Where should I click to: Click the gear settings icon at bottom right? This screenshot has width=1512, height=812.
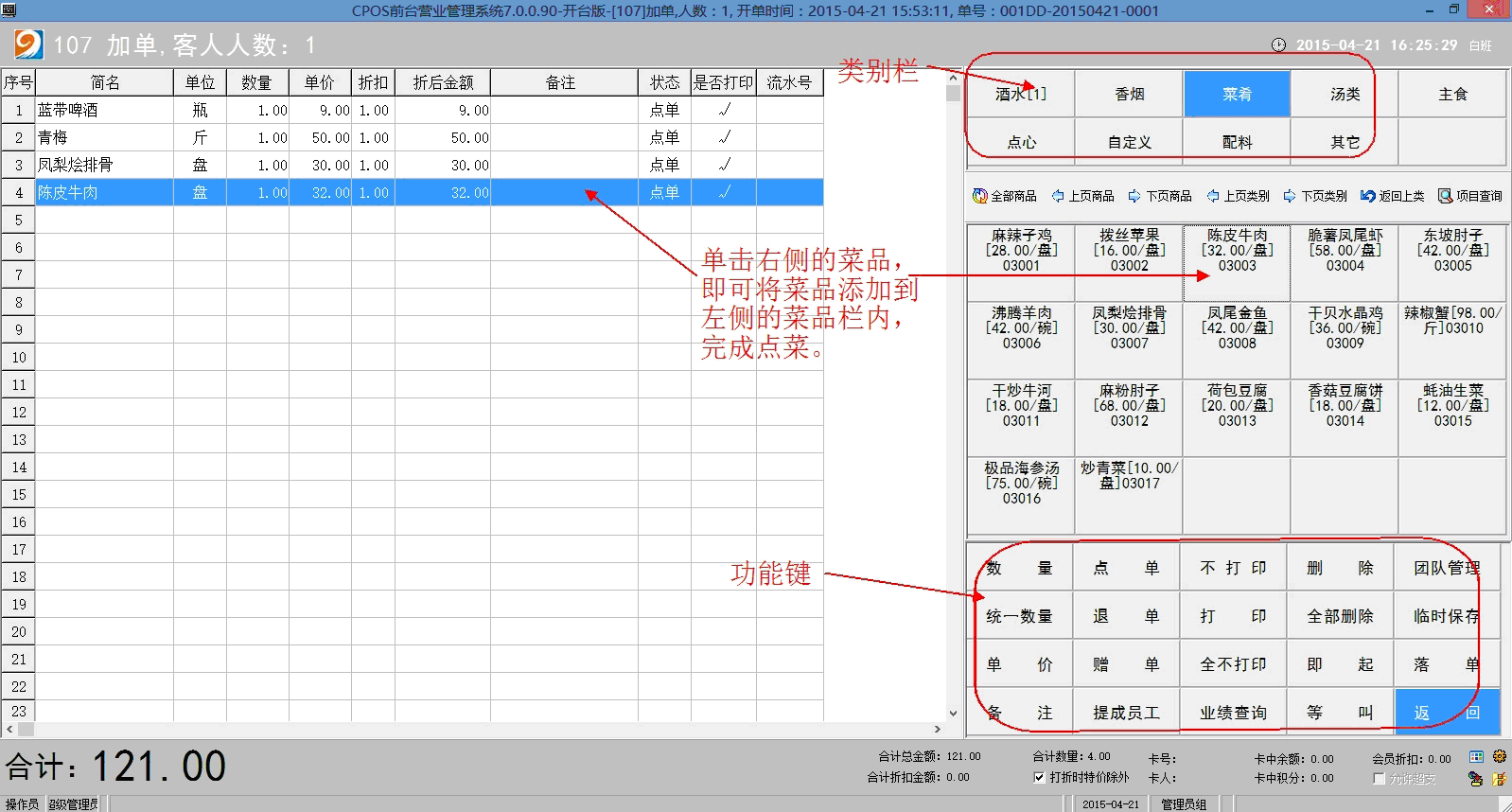coord(1500,757)
